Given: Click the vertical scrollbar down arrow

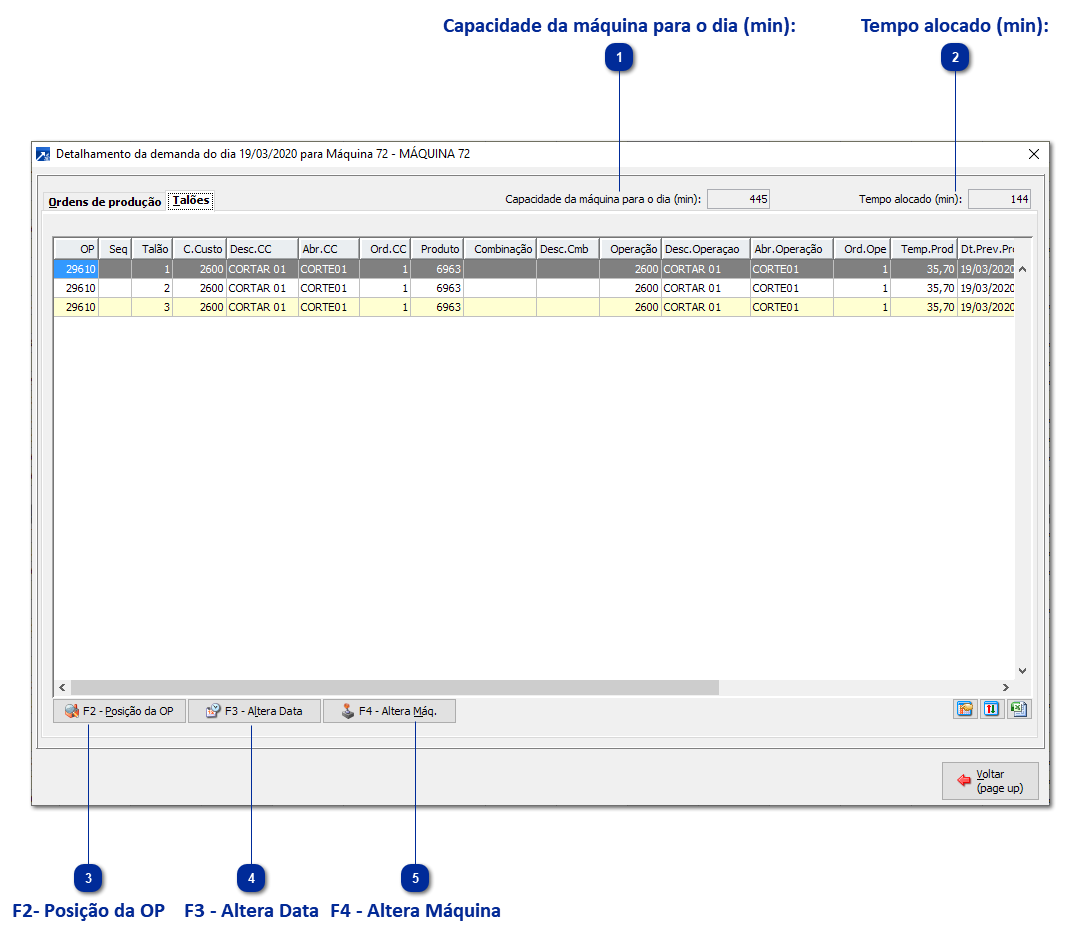Looking at the screenshot, I should point(1022,671).
